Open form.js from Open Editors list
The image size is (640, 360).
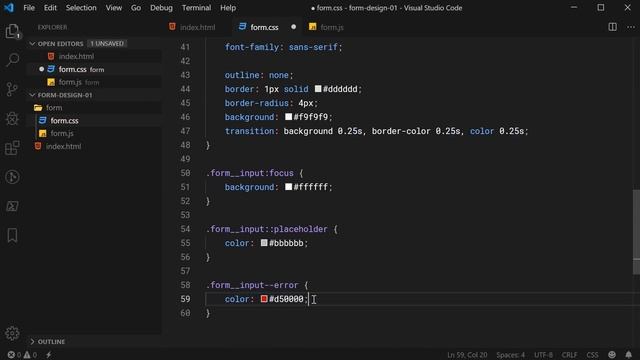click(70, 82)
